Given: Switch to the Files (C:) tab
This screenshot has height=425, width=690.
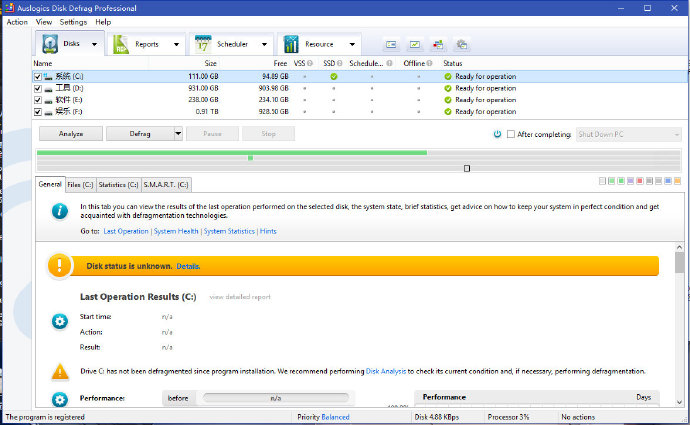Looking at the screenshot, I should point(81,185).
